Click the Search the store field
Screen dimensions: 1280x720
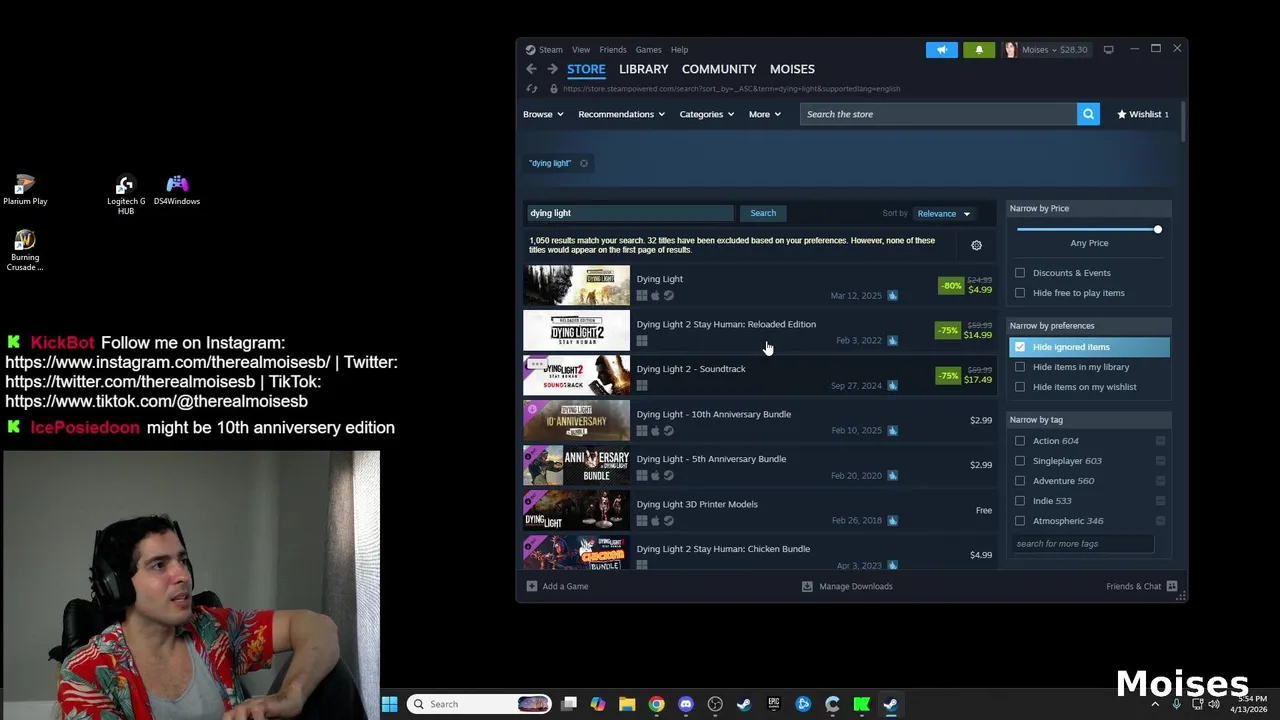(x=938, y=114)
